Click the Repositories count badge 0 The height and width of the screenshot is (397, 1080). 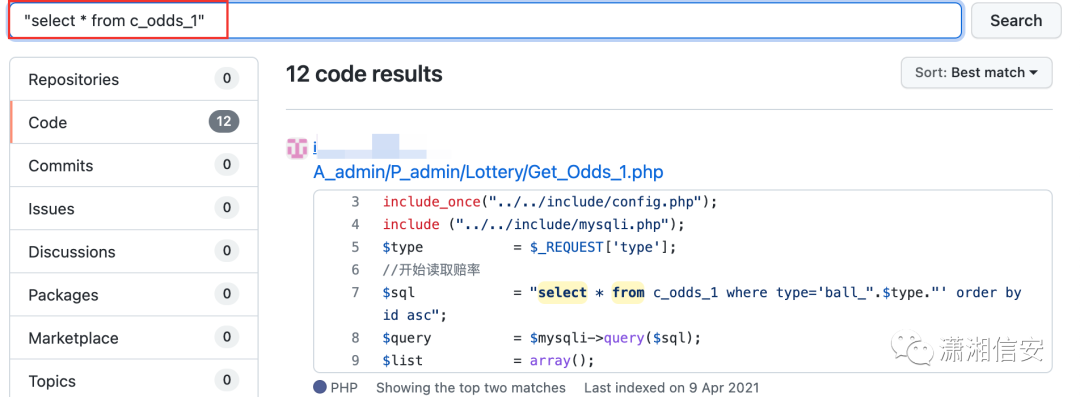[227, 79]
